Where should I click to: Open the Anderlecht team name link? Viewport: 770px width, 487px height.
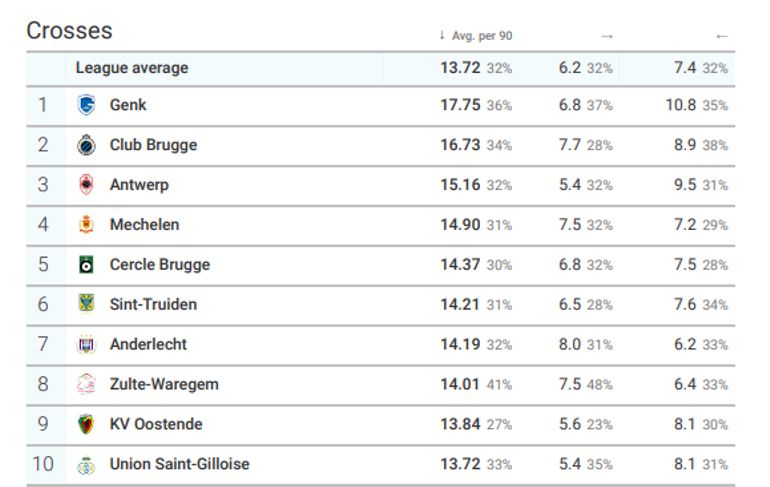coord(148,344)
